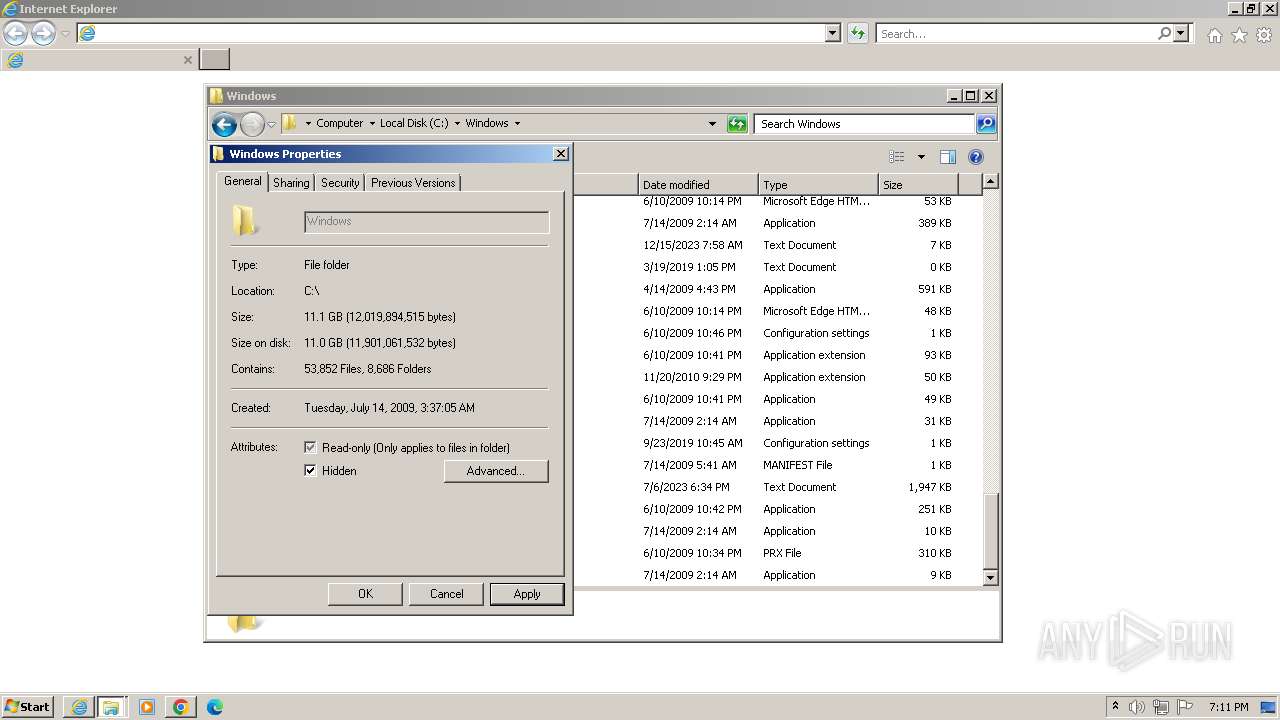Open Explorer address history dropdown

(712, 124)
